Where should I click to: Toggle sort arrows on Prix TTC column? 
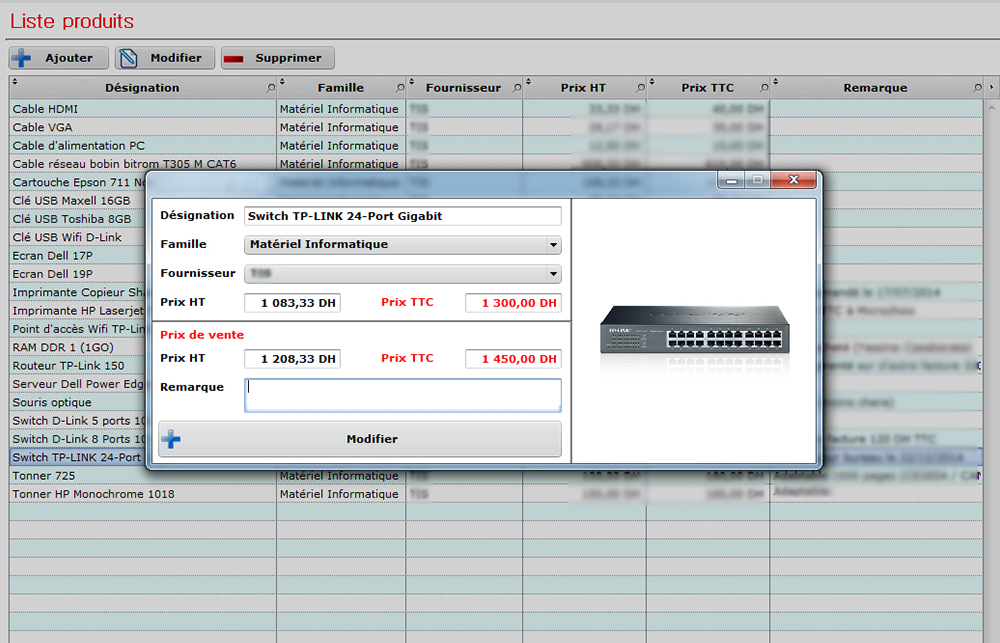pos(652,82)
